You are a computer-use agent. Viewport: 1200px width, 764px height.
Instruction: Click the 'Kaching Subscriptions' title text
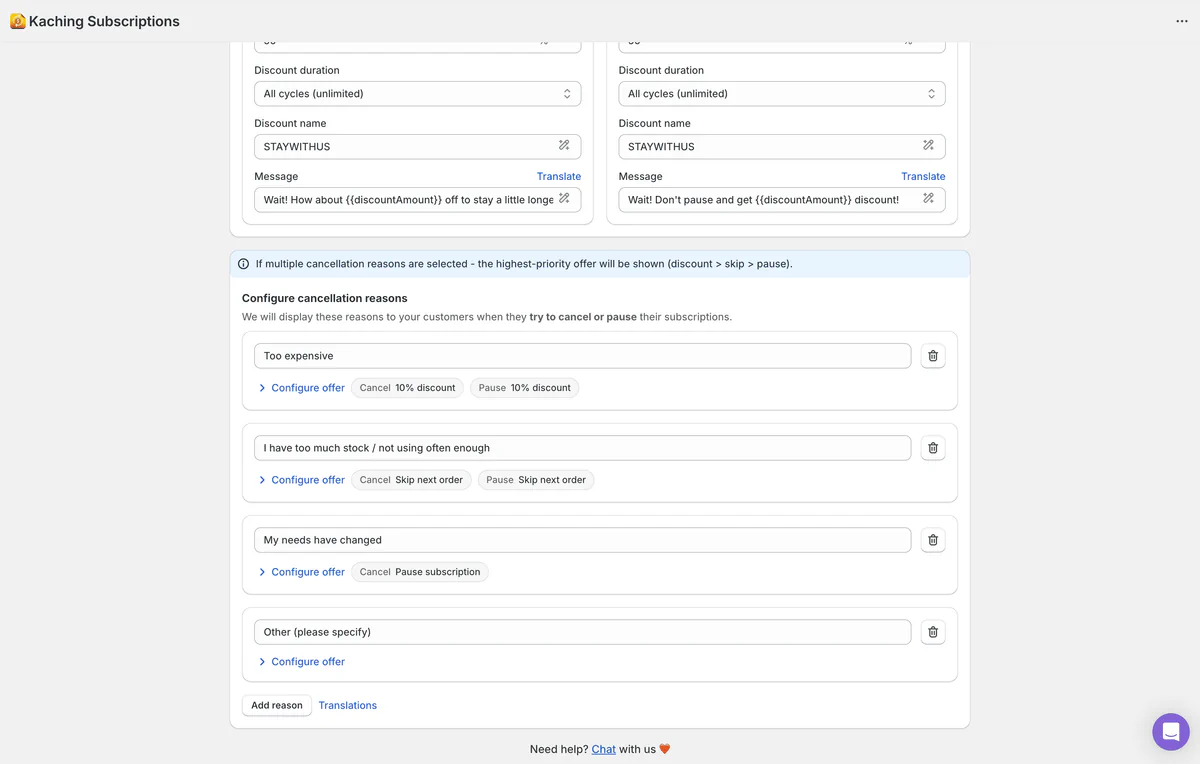click(104, 21)
